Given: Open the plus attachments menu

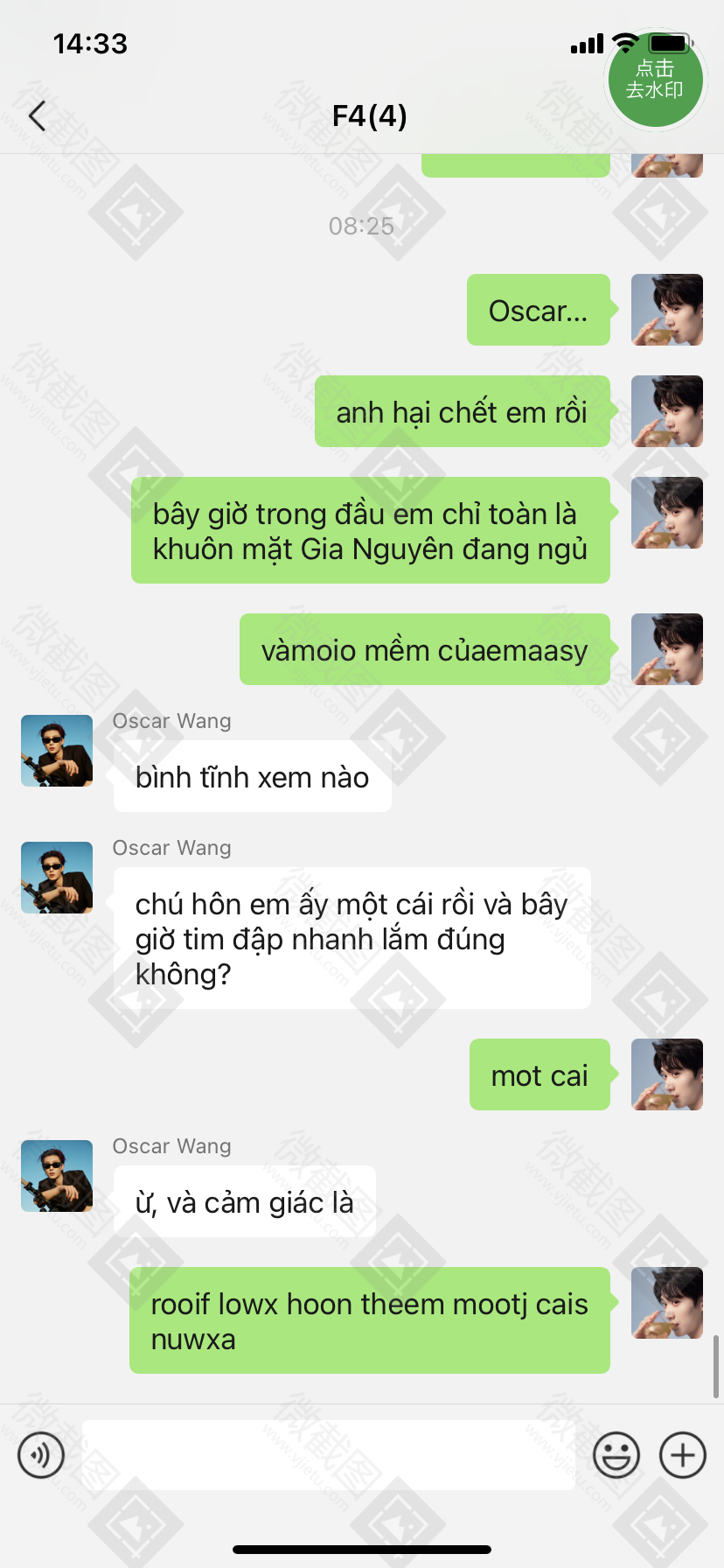Looking at the screenshot, I should pyautogui.click(x=683, y=1455).
